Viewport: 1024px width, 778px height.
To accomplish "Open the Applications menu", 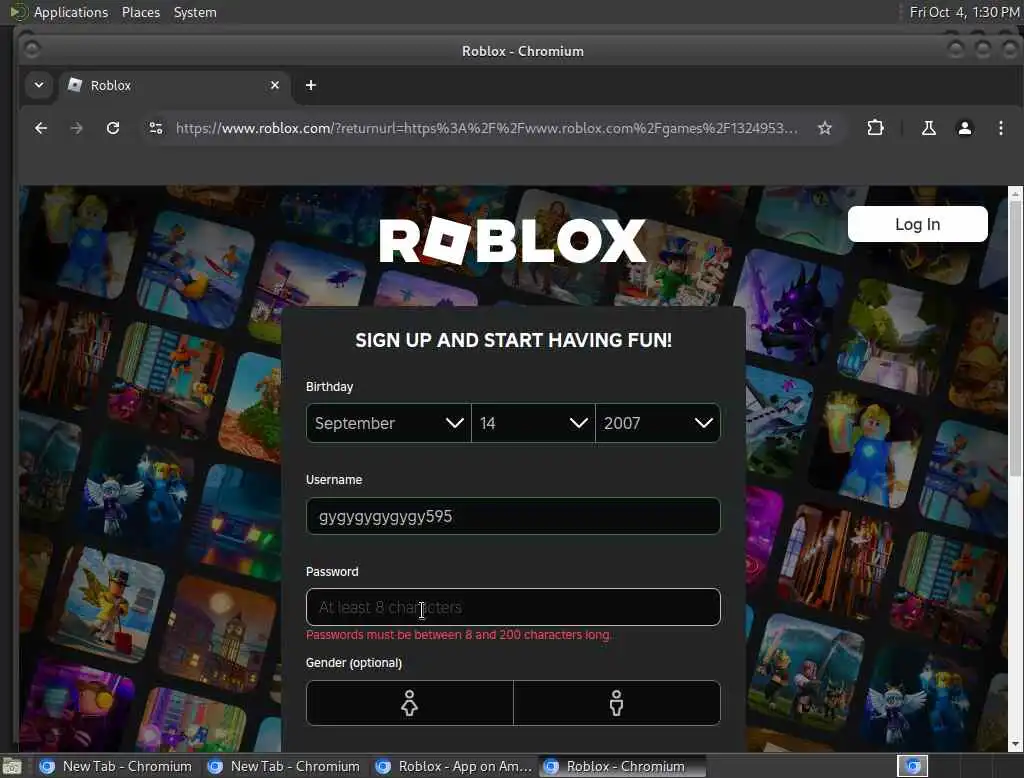I will [x=71, y=12].
